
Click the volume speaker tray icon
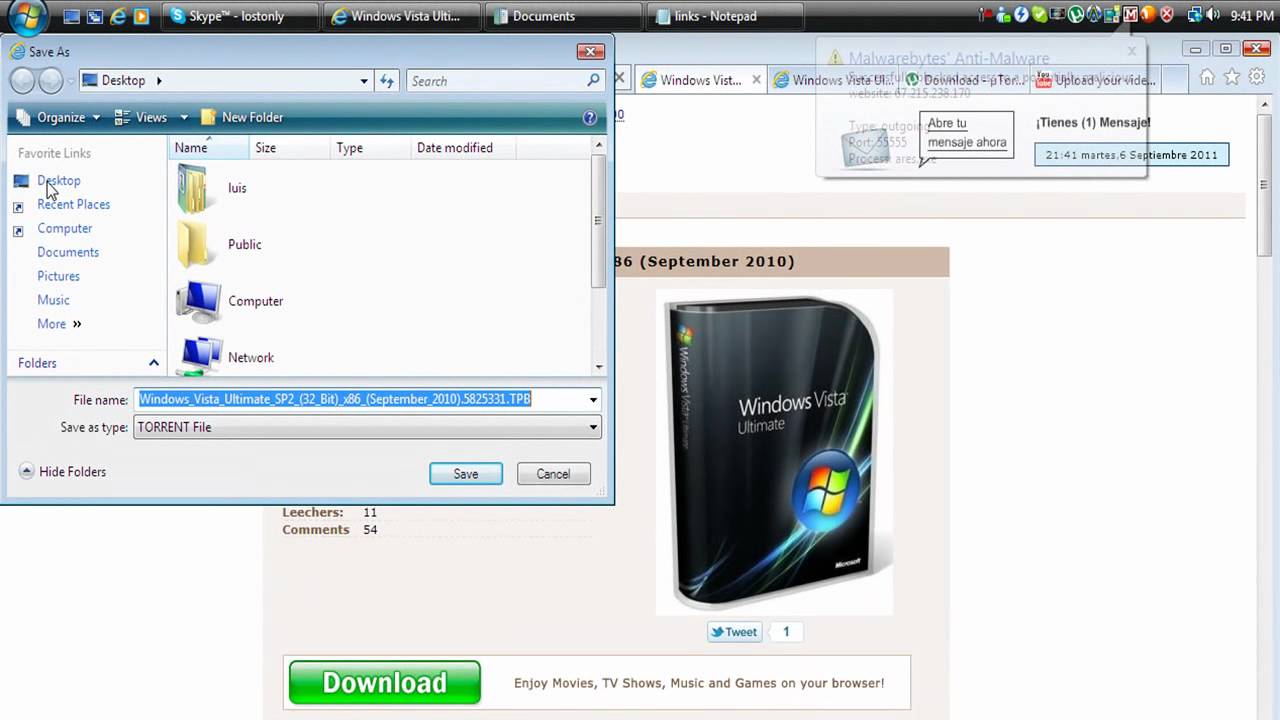pyautogui.click(x=1212, y=14)
